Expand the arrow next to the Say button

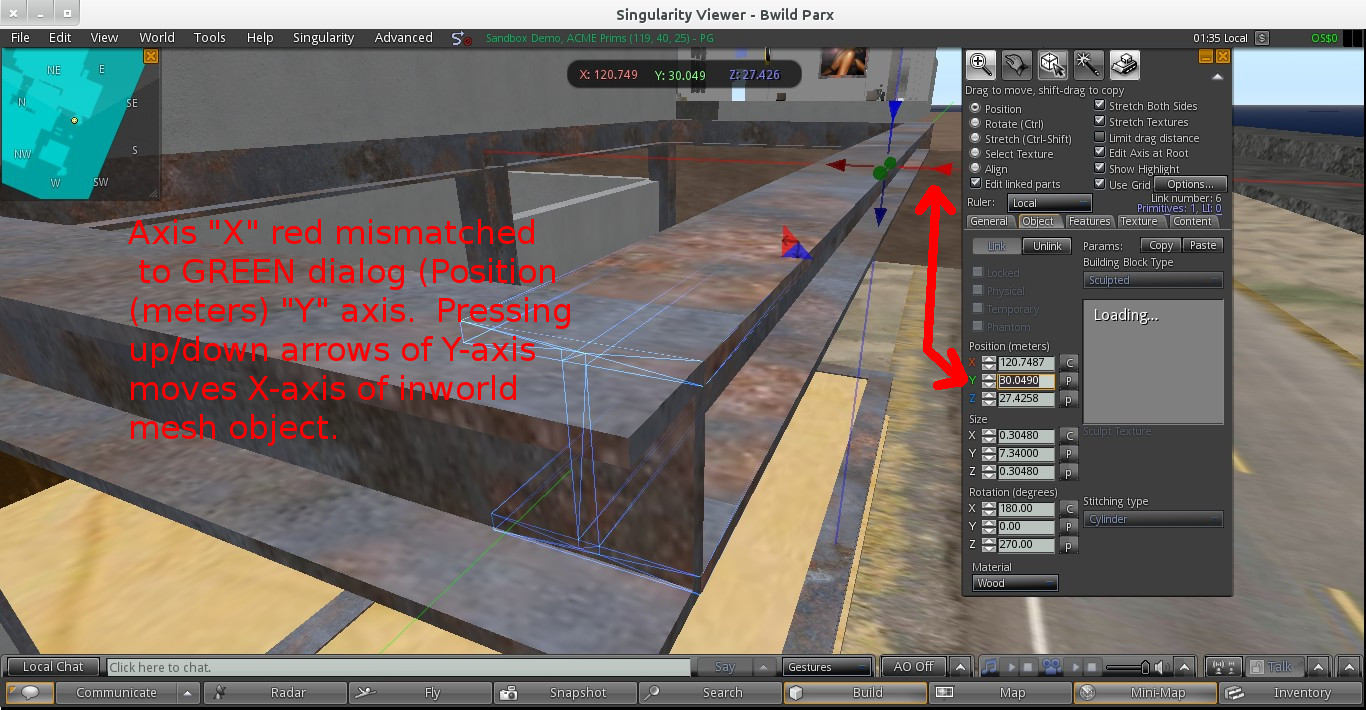765,667
